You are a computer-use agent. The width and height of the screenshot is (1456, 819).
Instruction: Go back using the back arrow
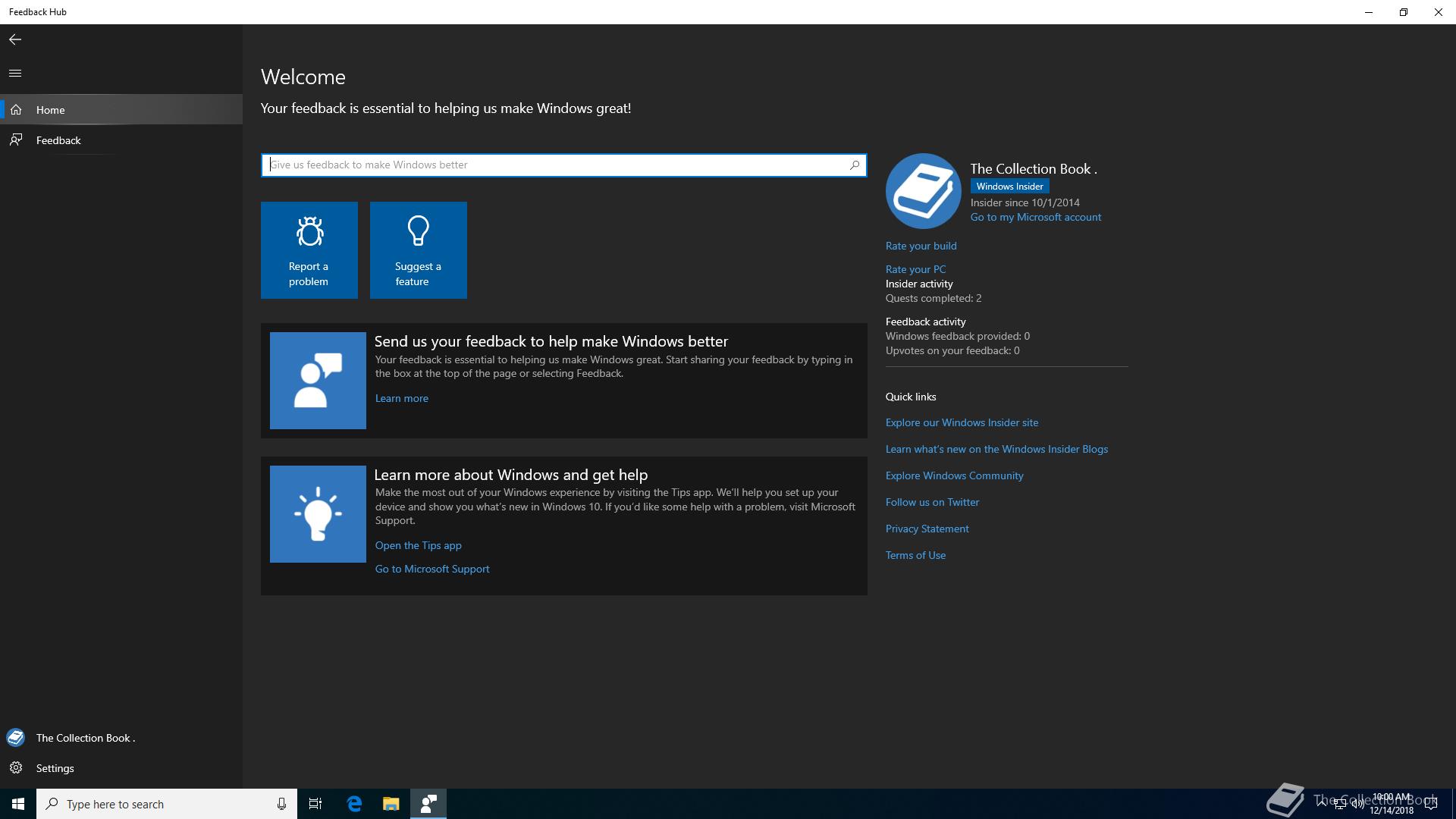pyautogui.click(x=15, y=39)
